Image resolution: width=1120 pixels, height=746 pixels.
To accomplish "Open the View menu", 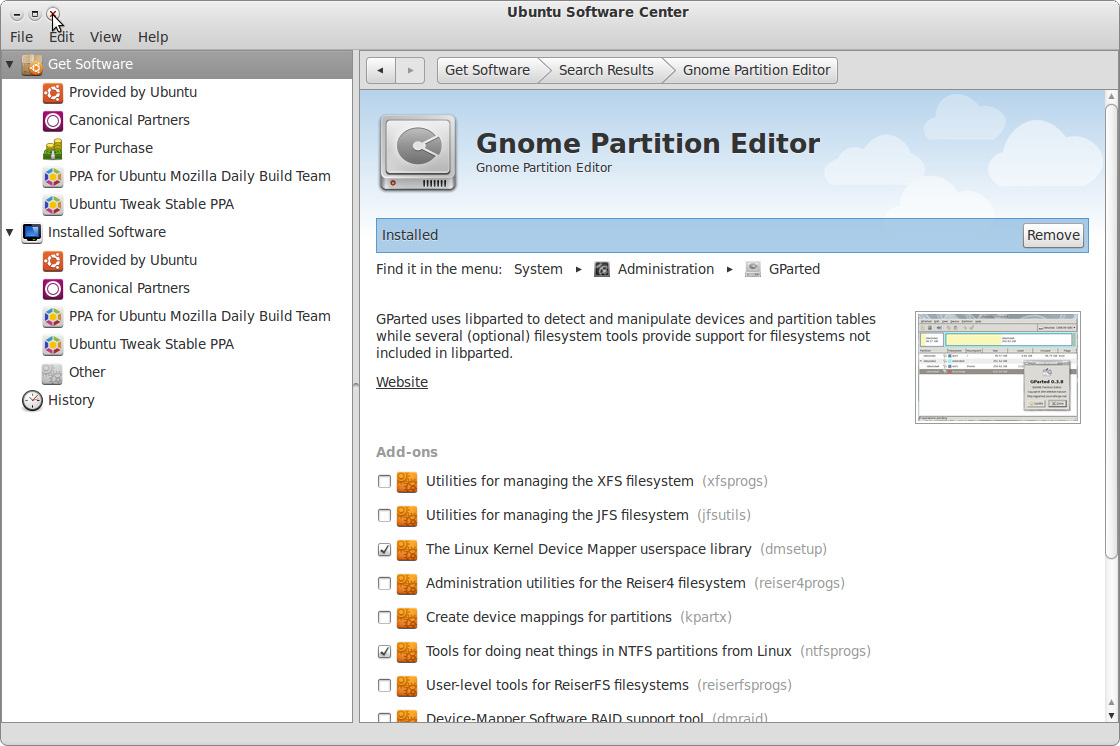I will pos(106,37).
